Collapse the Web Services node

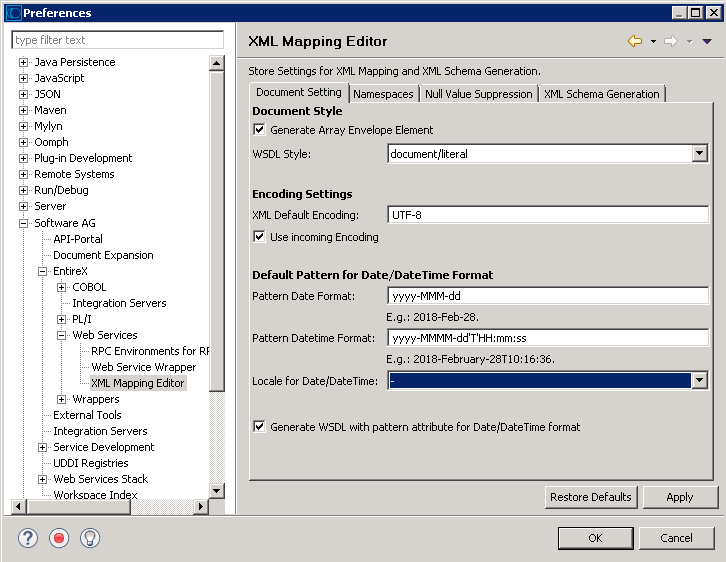[61, 335]
